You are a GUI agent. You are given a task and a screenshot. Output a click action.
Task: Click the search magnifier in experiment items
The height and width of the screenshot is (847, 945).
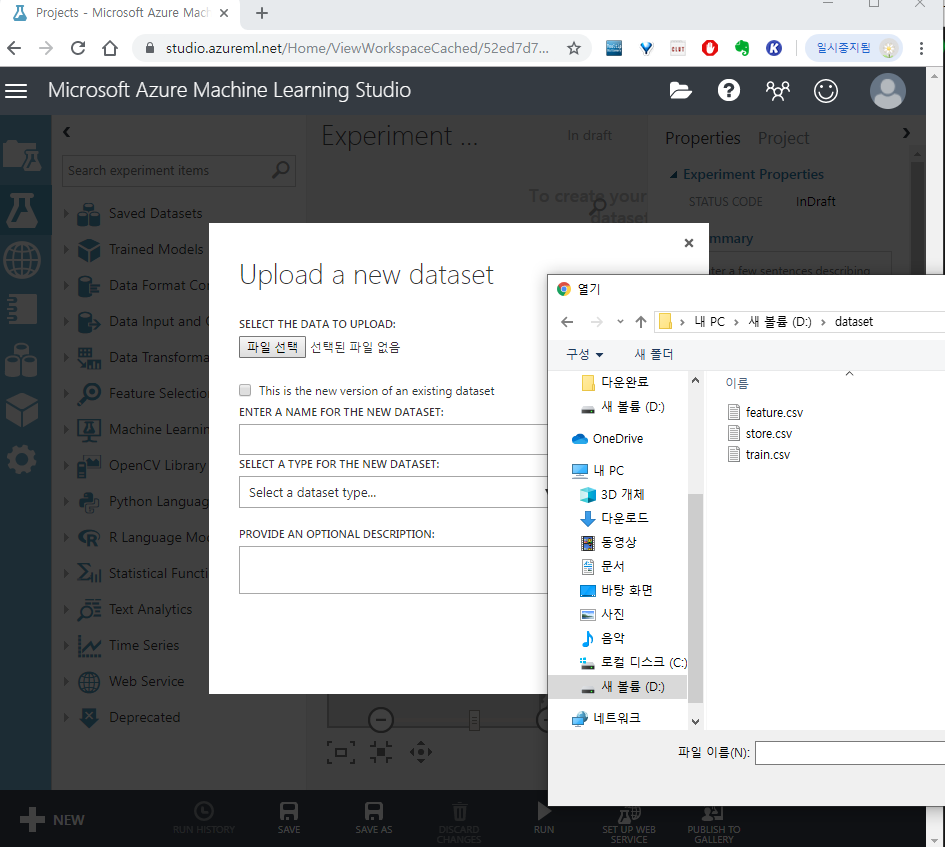pos(280,170)
